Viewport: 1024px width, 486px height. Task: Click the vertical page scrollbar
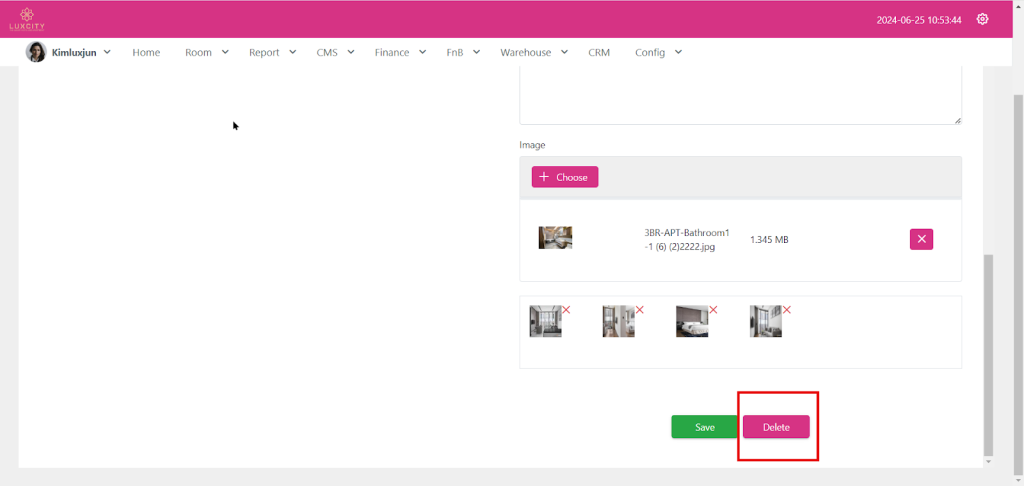pyautogui.click(x=989, y=350)
